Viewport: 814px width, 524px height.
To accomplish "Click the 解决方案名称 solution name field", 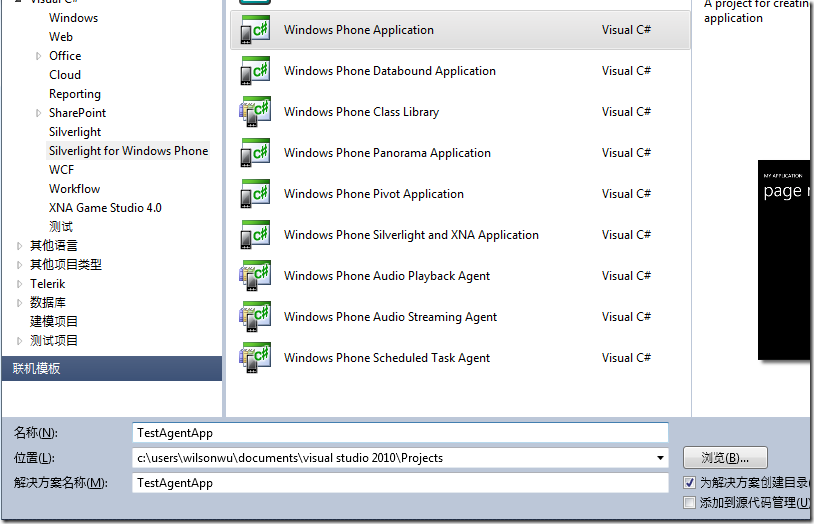I will [x=400, y=482].
